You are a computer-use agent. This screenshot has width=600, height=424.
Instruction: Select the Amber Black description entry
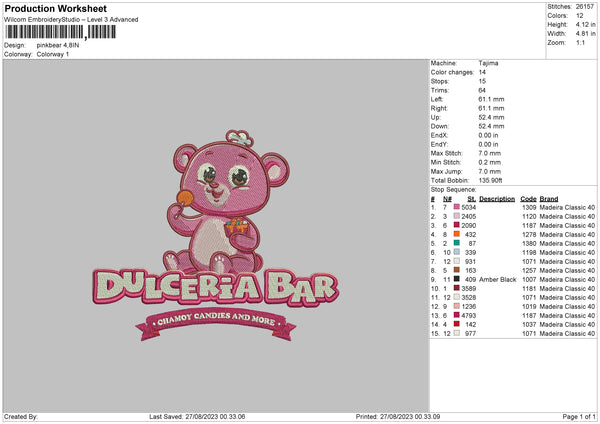pos(497,279)
